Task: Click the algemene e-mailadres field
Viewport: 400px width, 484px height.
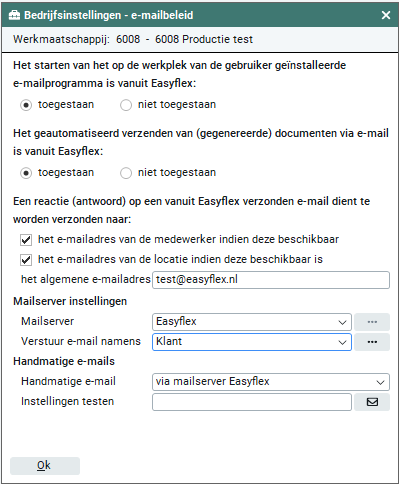Action: click(271, 280)
